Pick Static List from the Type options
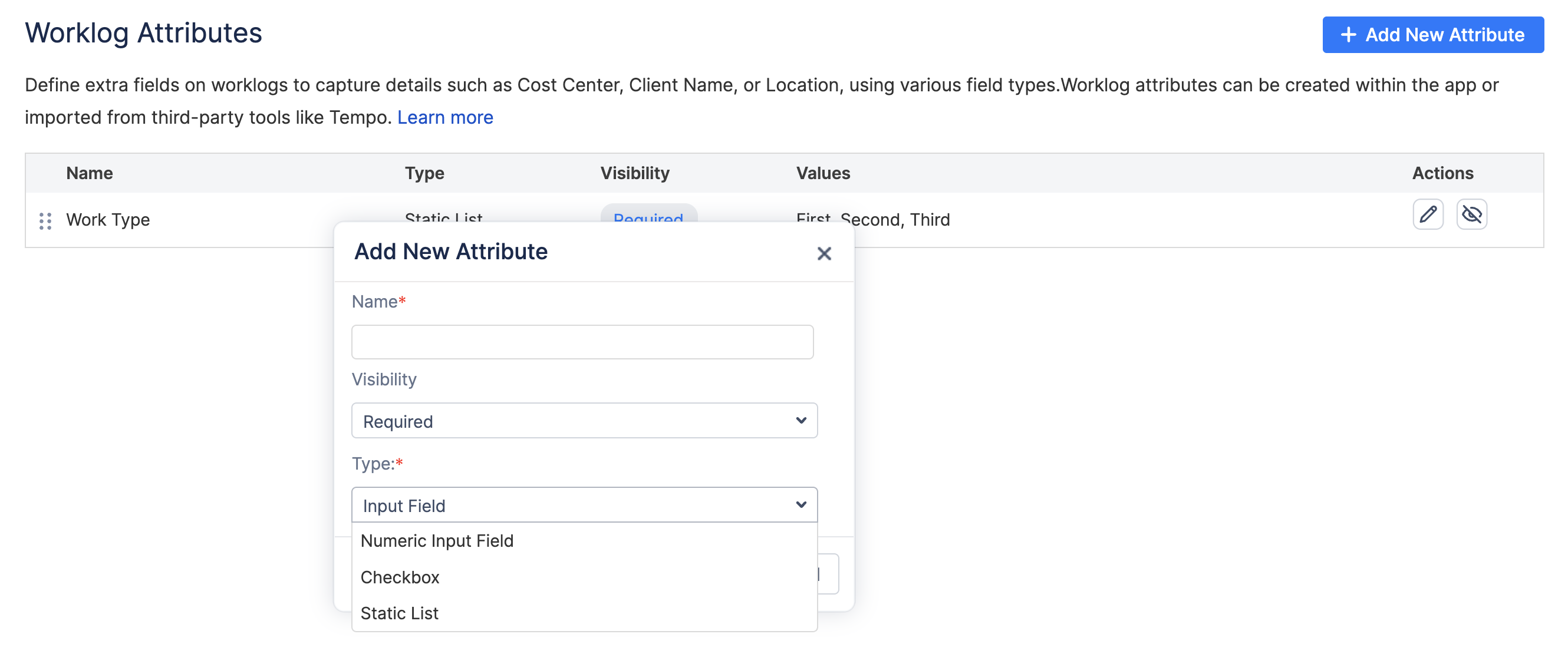This screenshot has width=1568, height=667. [x=398, y=613]
